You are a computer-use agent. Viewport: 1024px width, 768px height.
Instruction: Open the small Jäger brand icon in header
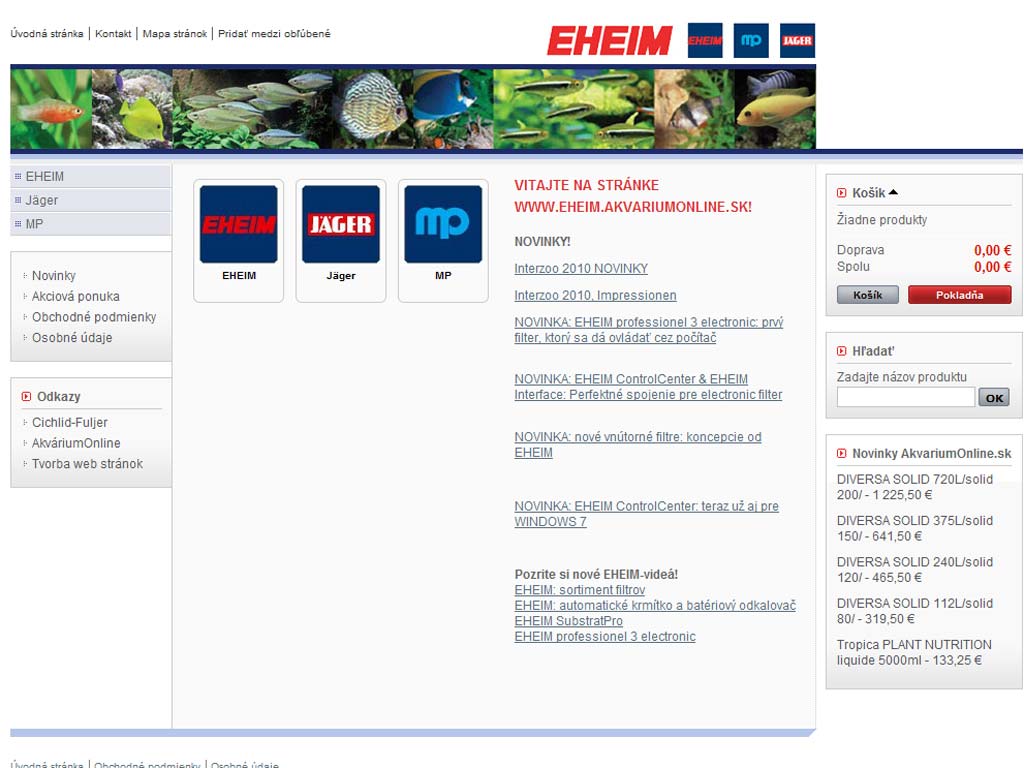797,40
